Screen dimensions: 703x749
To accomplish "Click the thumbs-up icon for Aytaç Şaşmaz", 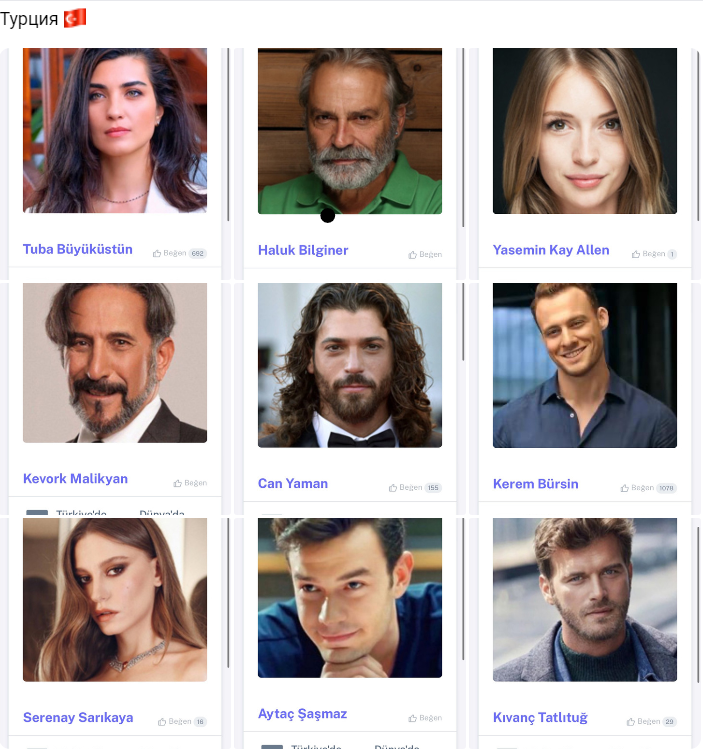I will (x=413, y=718).
